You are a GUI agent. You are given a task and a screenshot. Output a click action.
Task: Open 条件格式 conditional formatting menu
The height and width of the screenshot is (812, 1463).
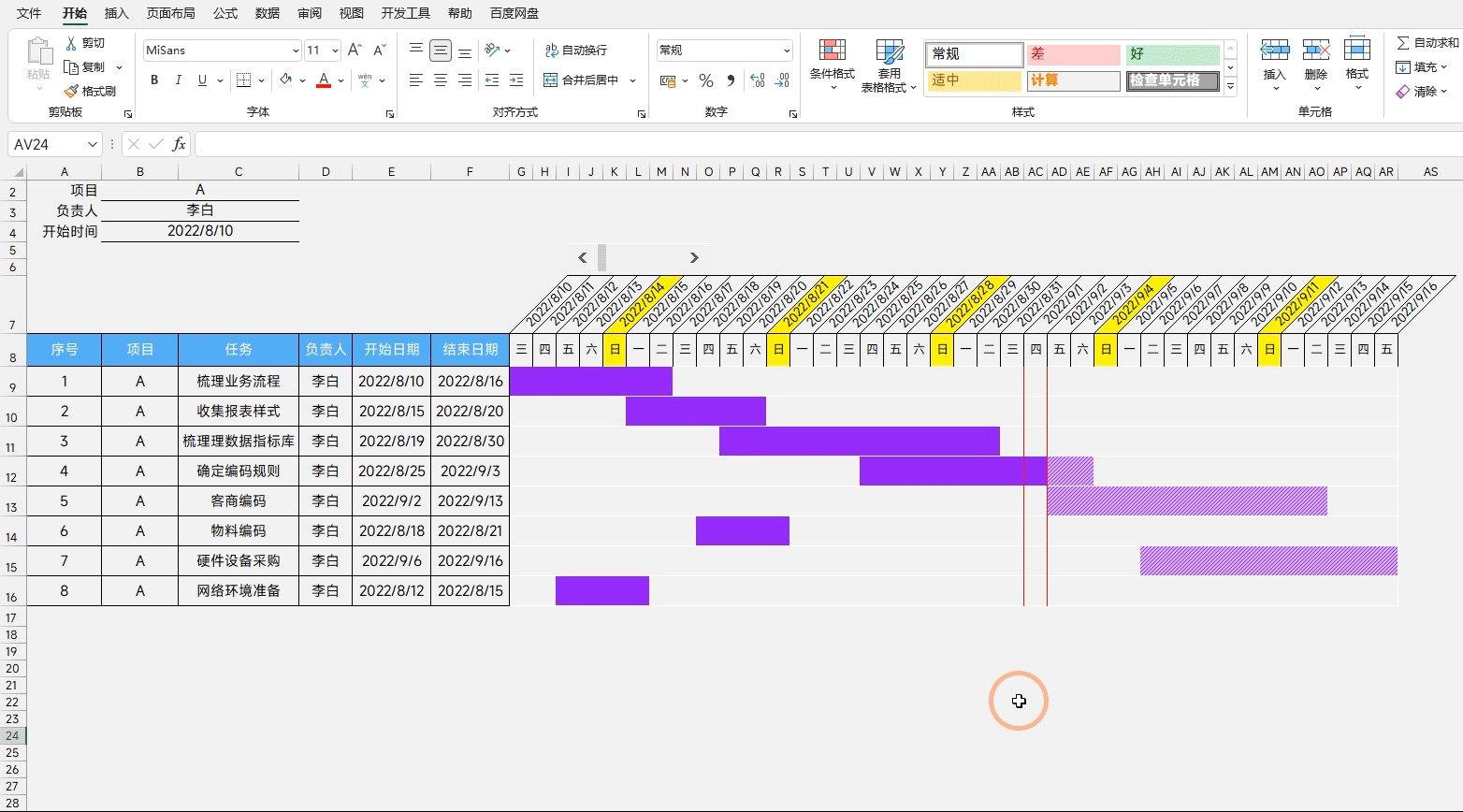pyautogui.click(x=833, y=65)
